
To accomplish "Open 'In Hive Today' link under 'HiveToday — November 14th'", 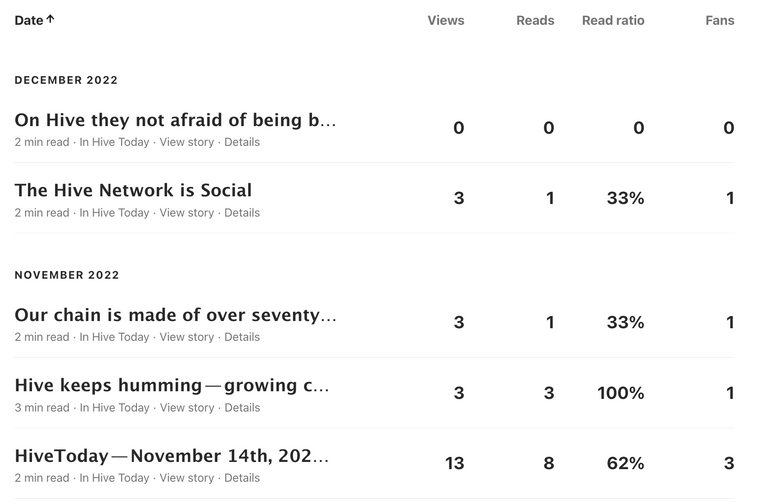I will 114,478.
